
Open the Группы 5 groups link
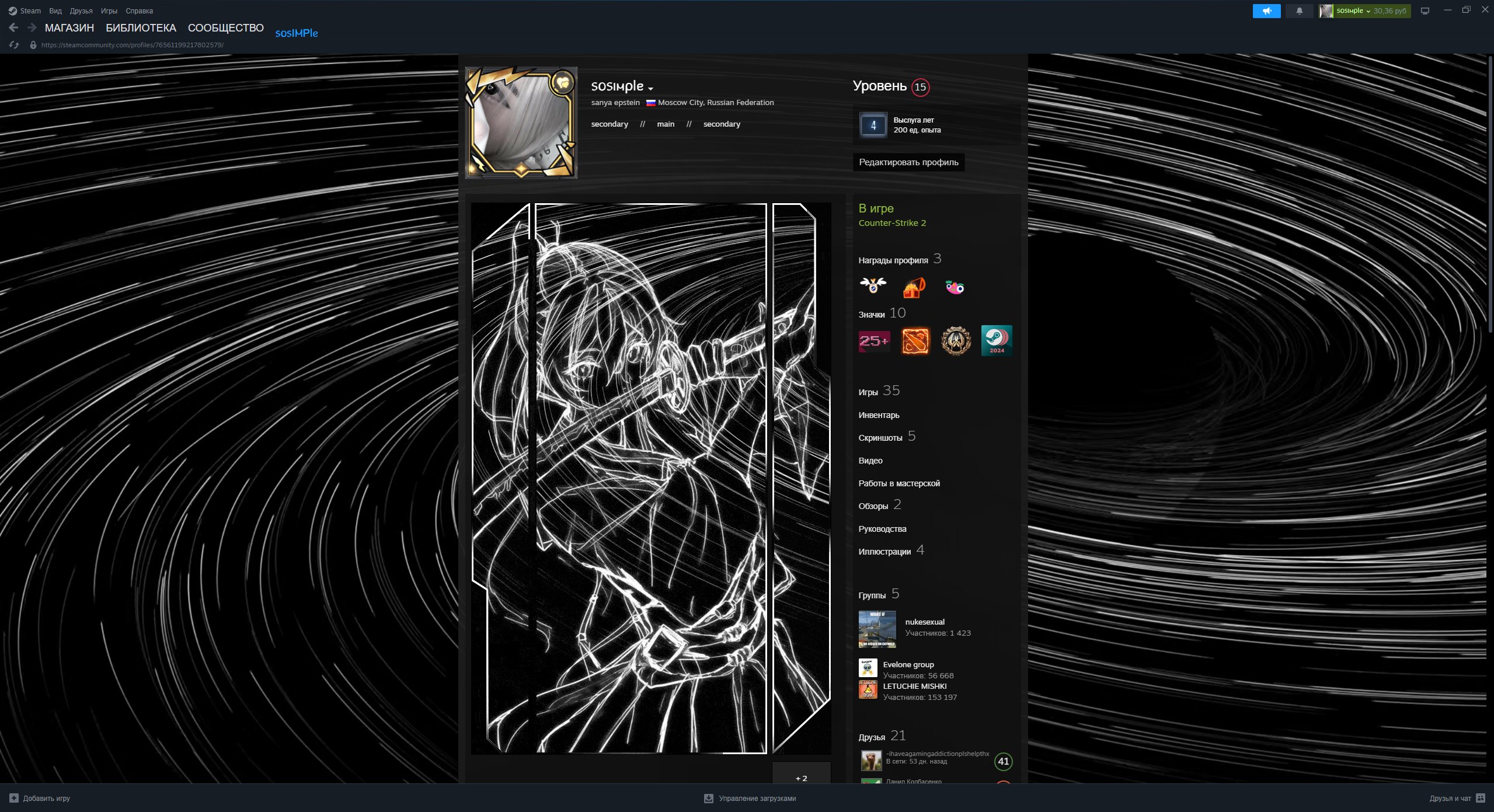(x=879, y=594)
